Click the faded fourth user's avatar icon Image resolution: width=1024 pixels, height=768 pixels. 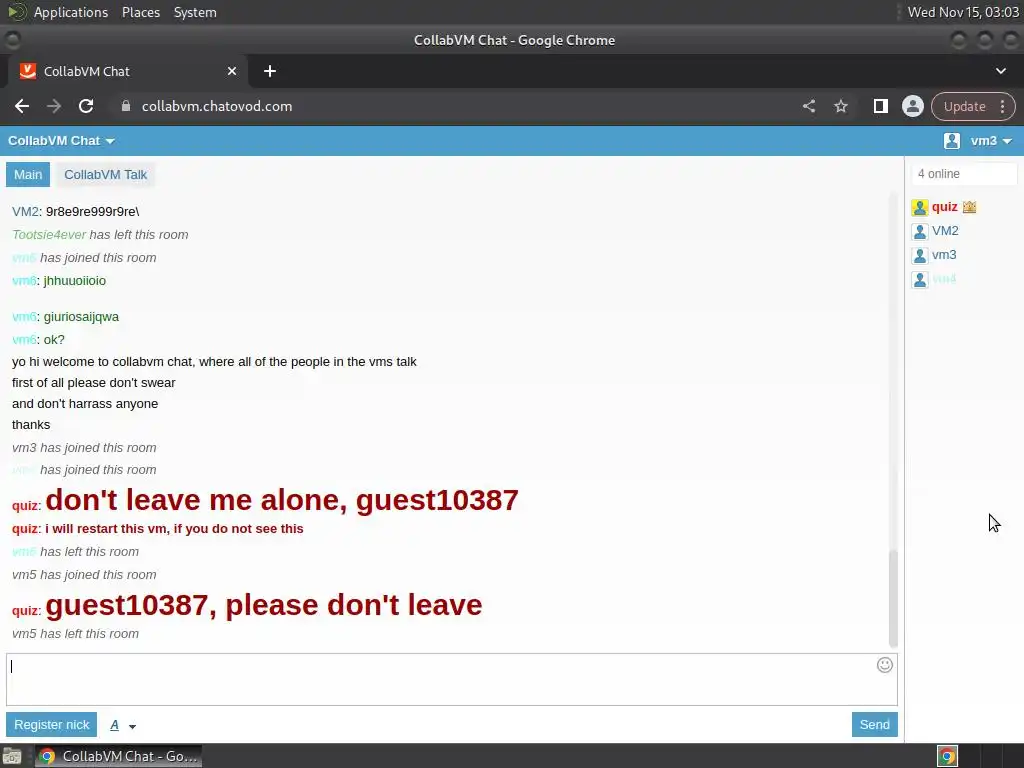pos(920,280)
